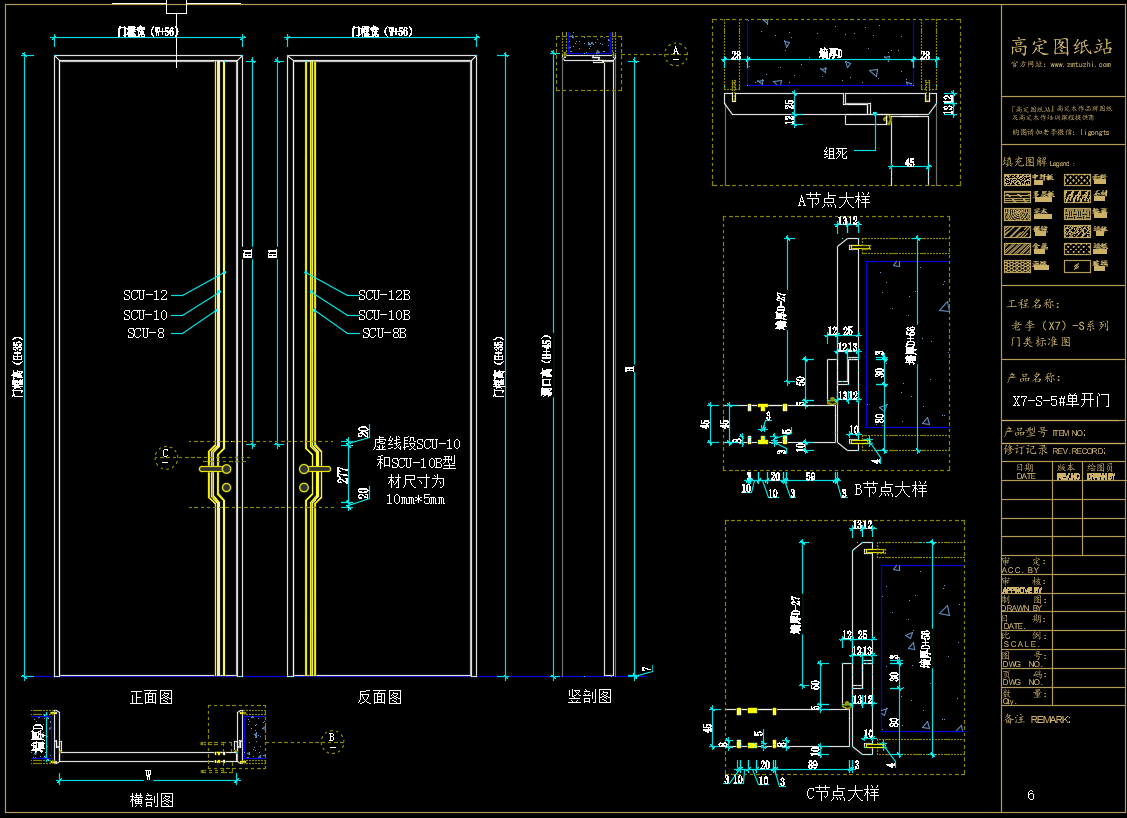Click the detail callout marker A
The width and height of the screenshot is (1127, 818).
pyautogui.click(x=676, y=52)
